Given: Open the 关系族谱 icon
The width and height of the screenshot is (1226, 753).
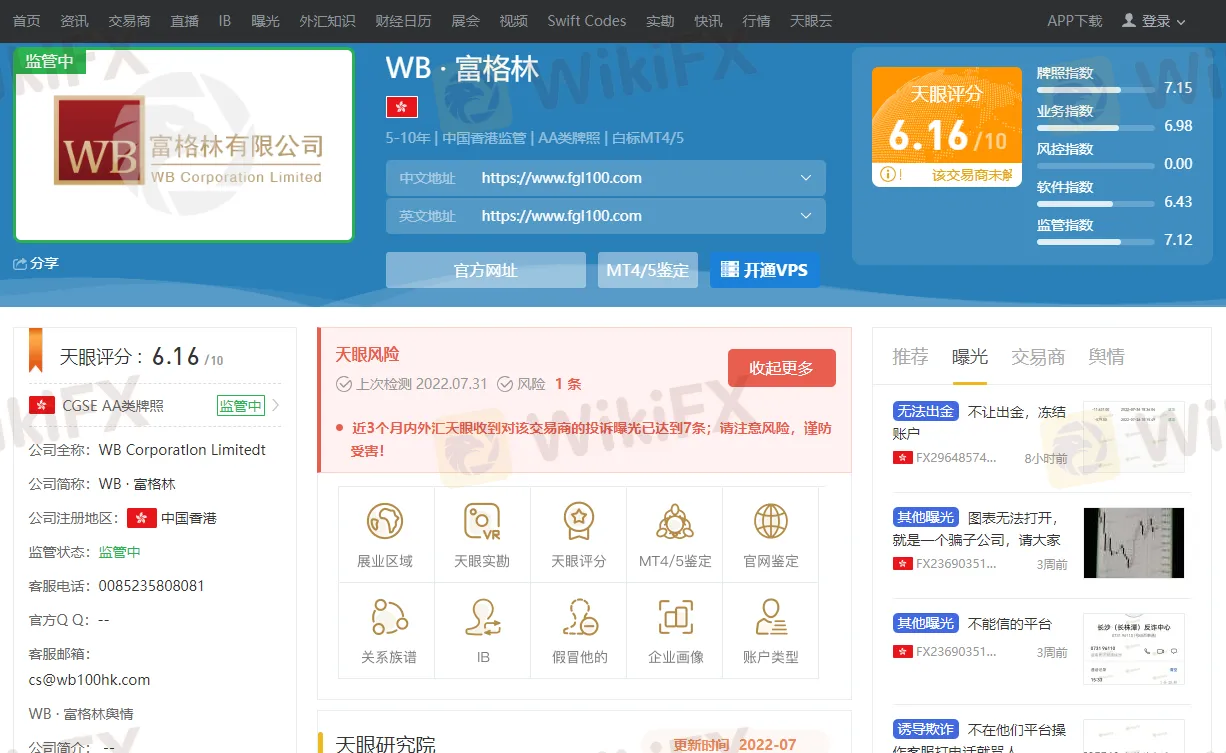Looking at the screenshot, I should click(x=389, y=617).
